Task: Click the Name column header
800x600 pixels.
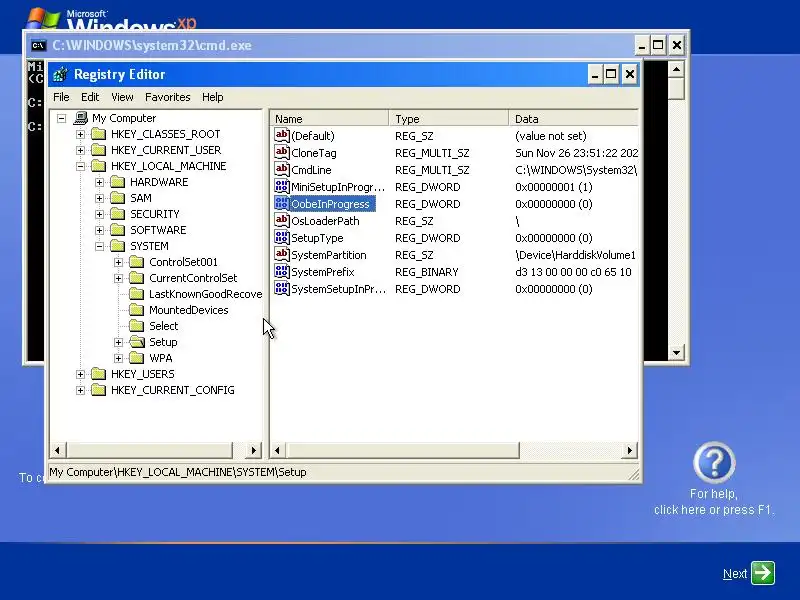Action: pyautogui.click(x=329, y=118)
